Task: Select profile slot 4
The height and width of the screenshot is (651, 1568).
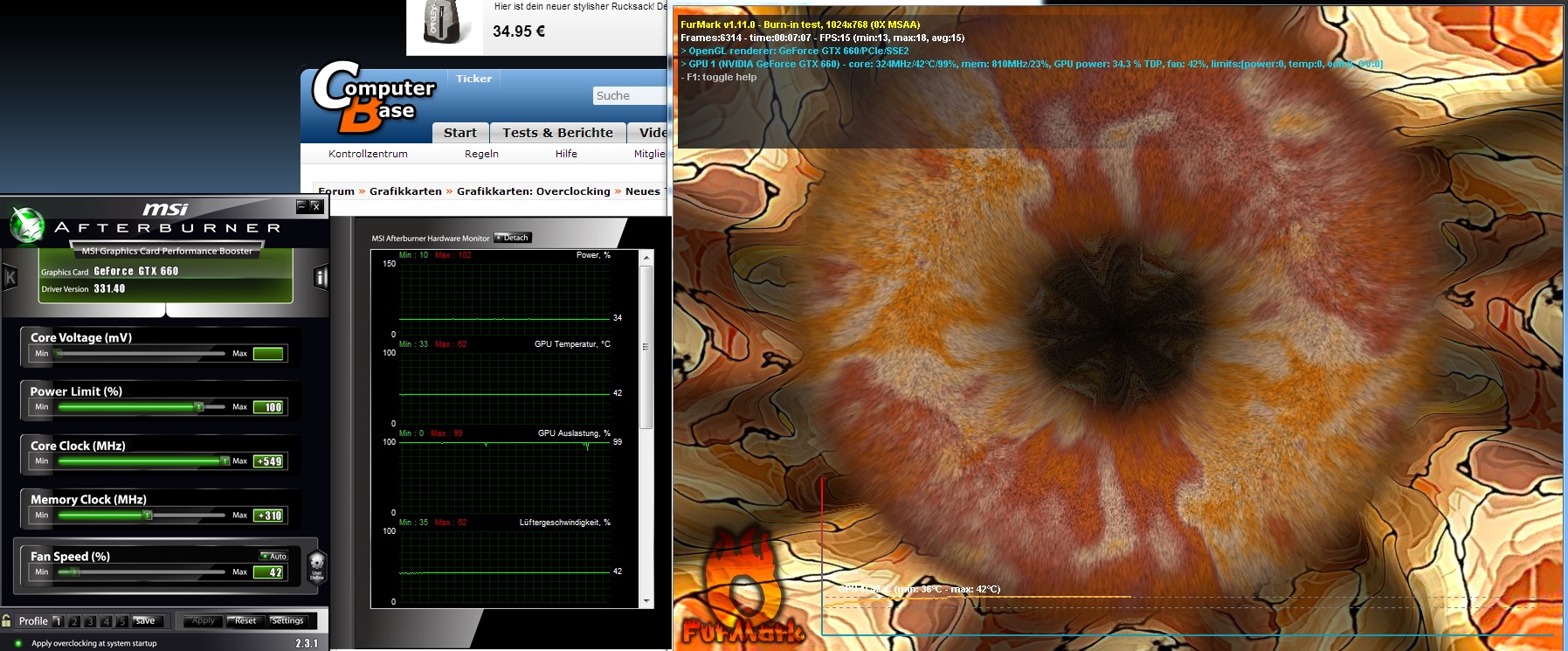Action: coord(106,621)
